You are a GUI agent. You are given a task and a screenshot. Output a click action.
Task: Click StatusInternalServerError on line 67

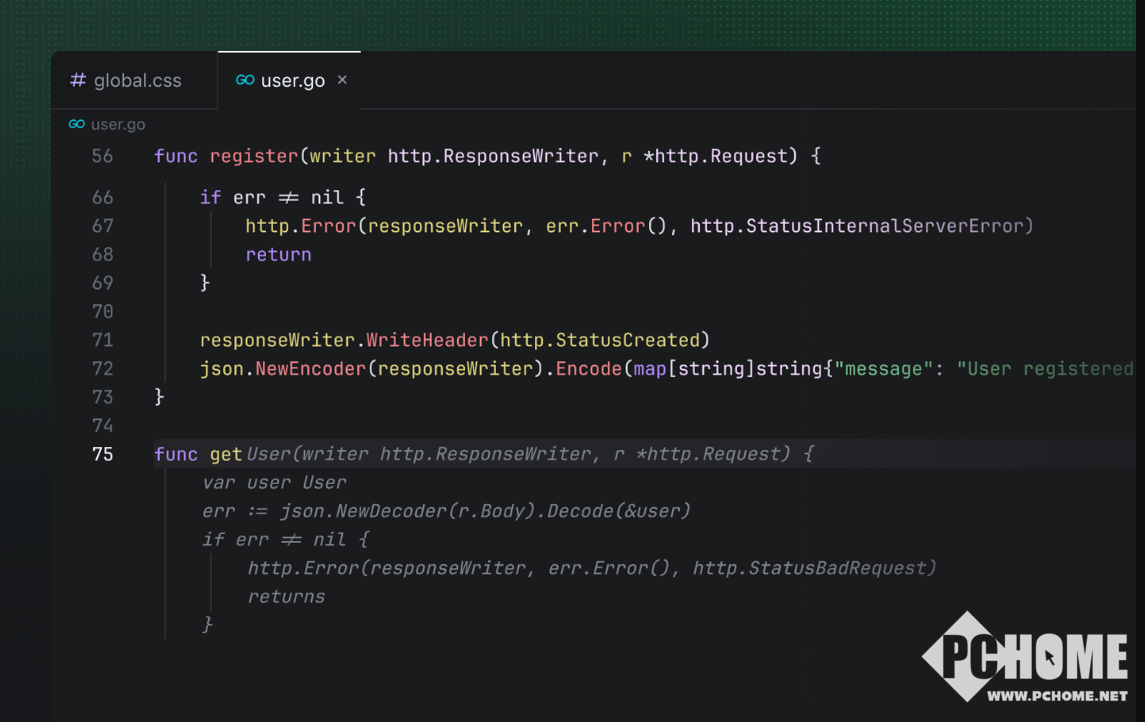pos(888,226)
